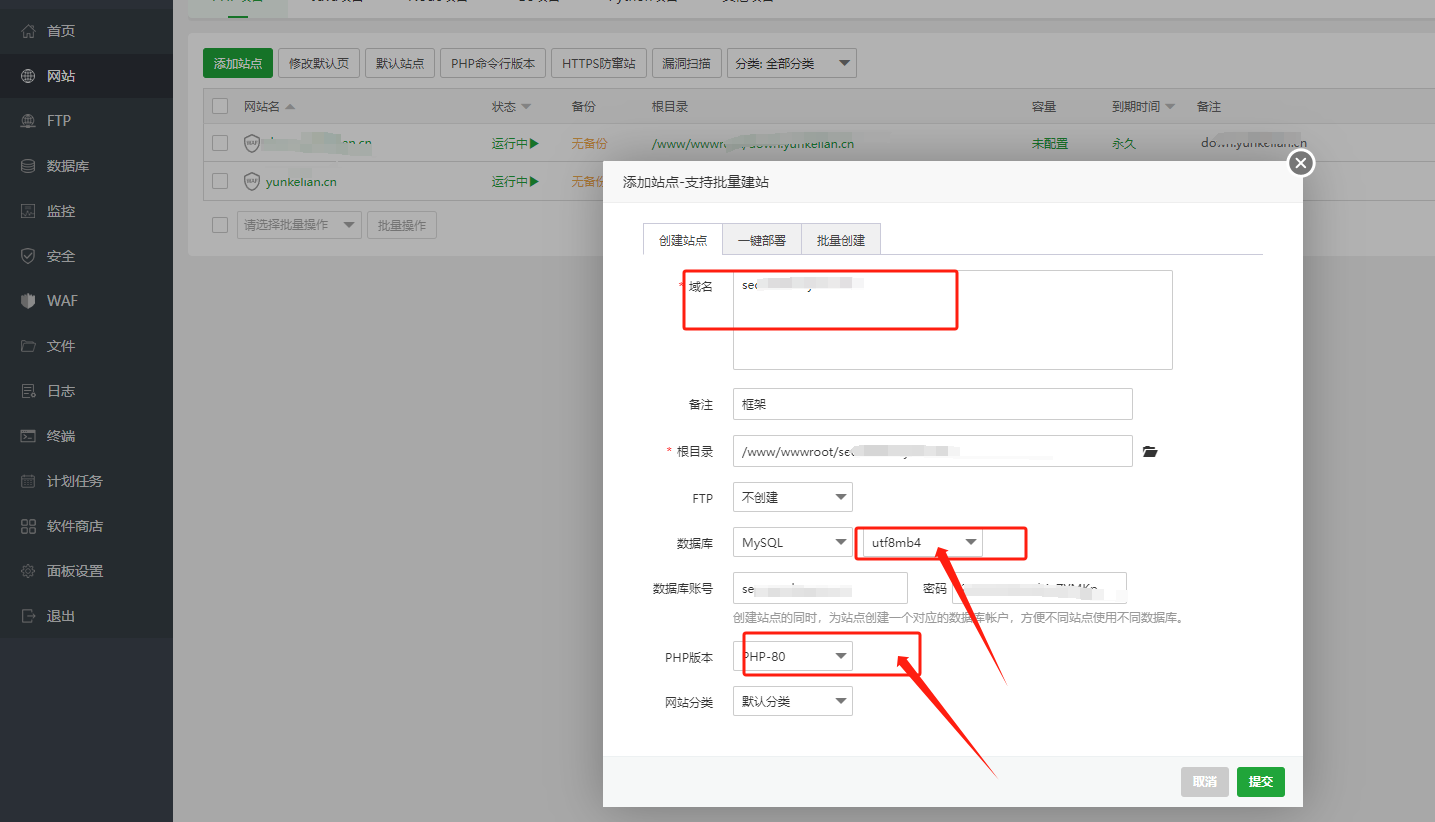Toggle checkbox beside 请选择批量操作 dropdown
Viewport: 1435px width, 822px height.
(220, 225)
